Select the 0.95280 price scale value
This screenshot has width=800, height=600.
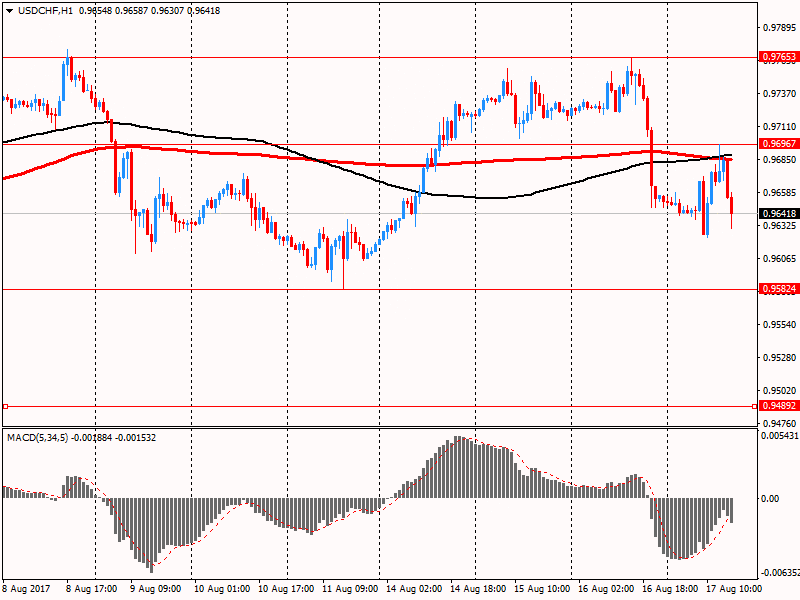coord(780,358)
